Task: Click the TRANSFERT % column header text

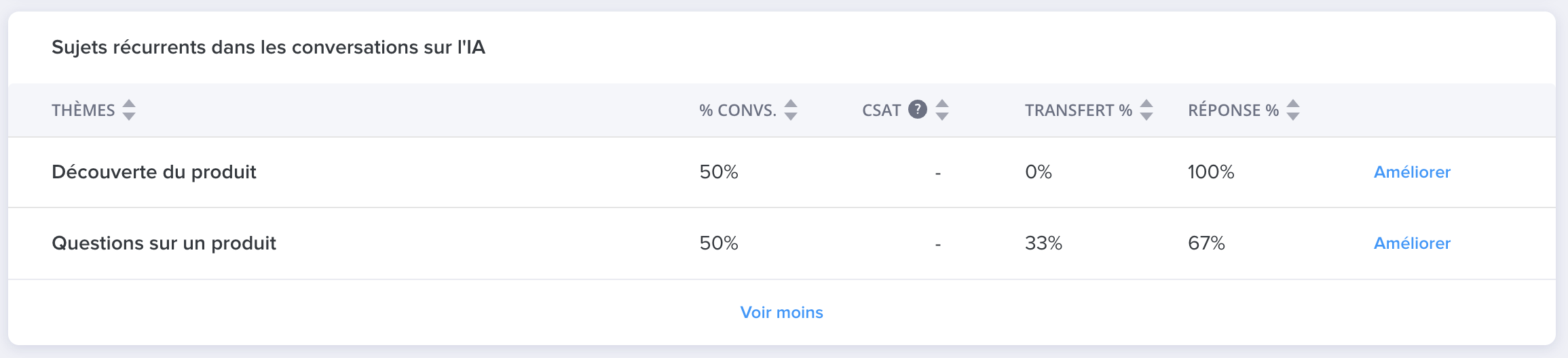Action: pyautogui.click(x=1079, y=111)
